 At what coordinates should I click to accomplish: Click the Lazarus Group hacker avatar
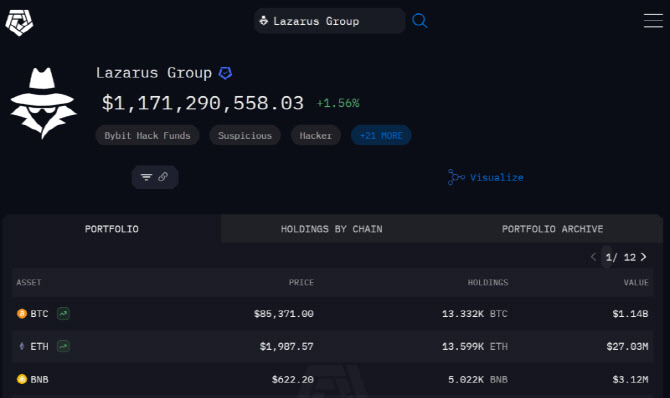44,103
